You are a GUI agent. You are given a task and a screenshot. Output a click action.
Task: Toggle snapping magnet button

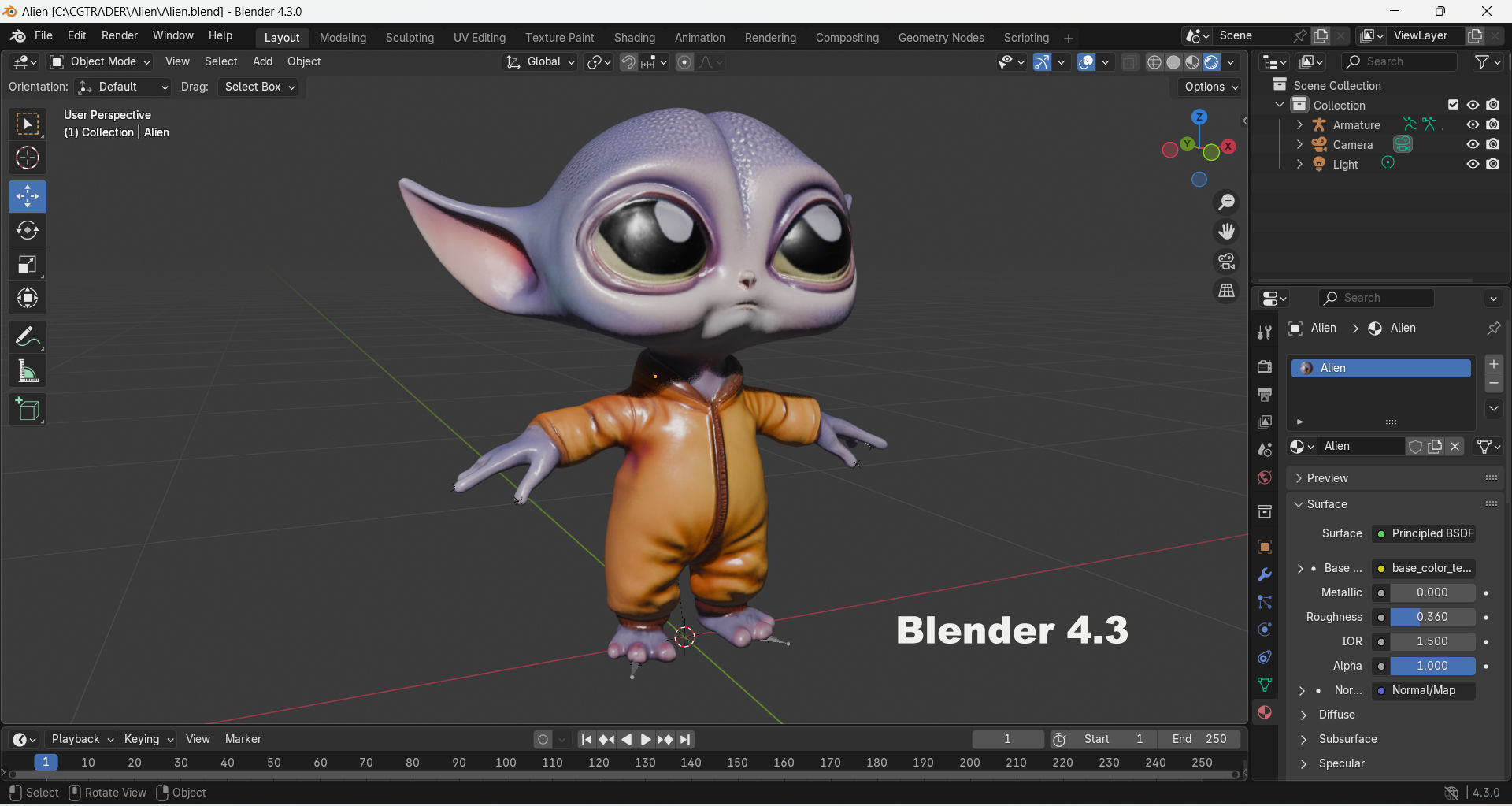[x=628, y=62]
